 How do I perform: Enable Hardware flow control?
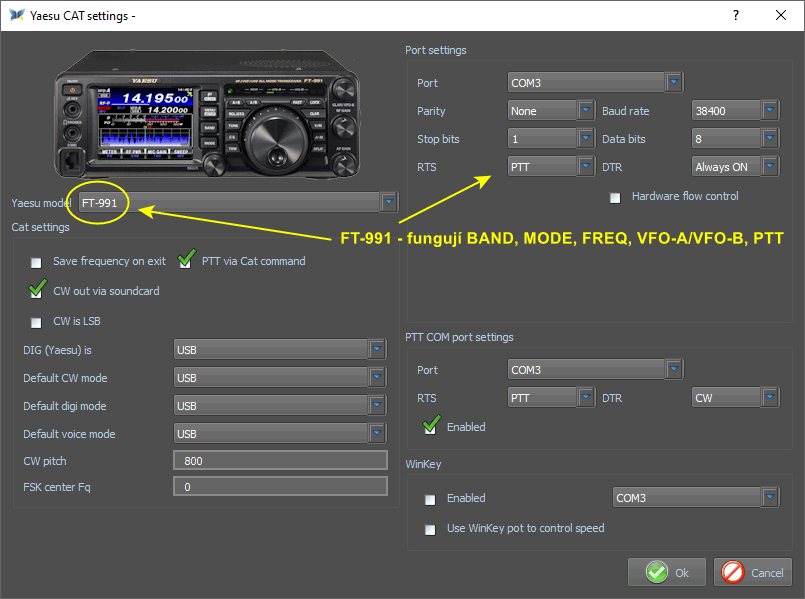616,197
